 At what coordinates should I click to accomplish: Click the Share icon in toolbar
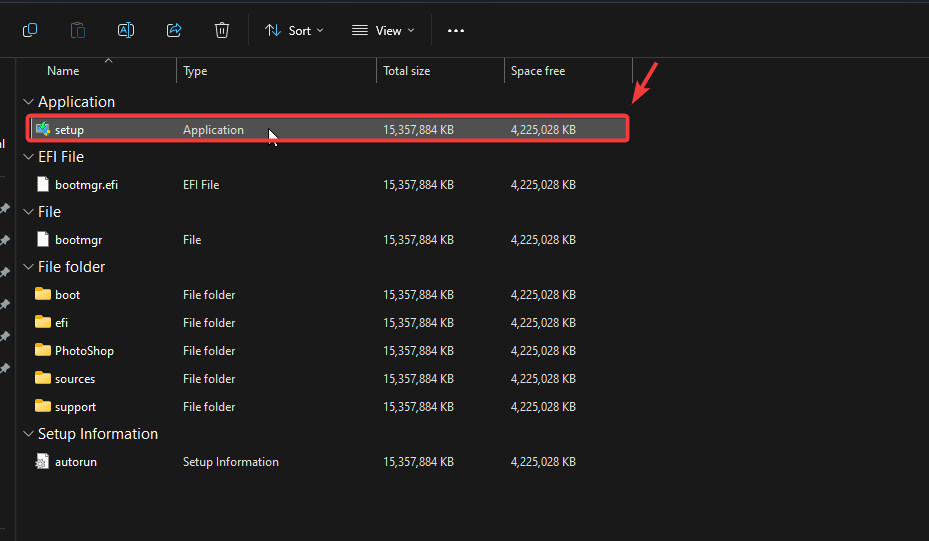point(174,30)
